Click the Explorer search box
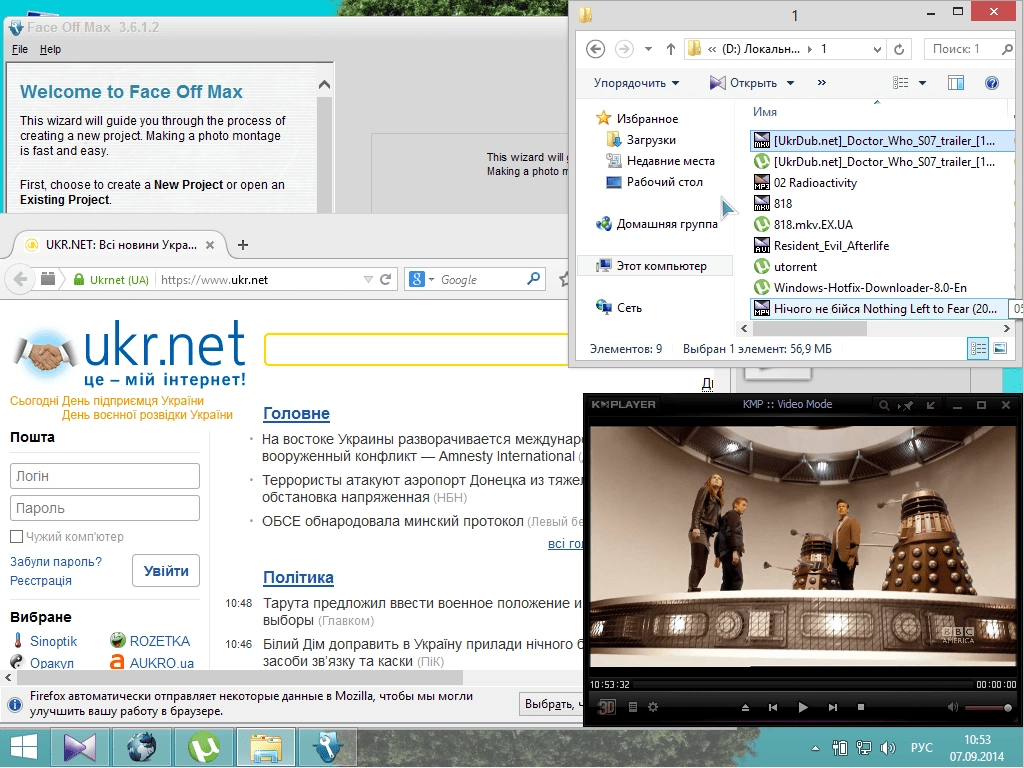 968,49
